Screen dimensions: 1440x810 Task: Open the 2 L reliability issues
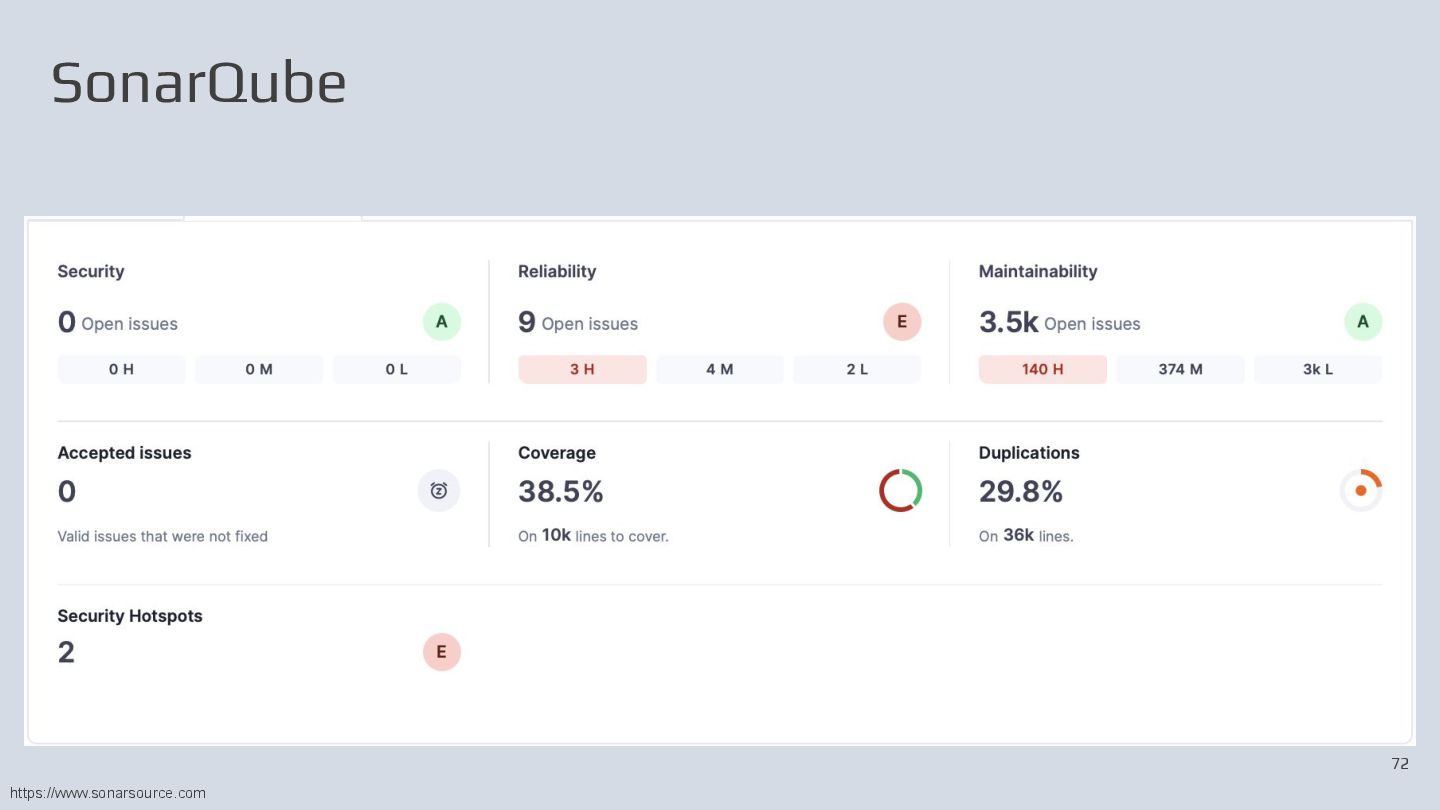tap(857, 369)
